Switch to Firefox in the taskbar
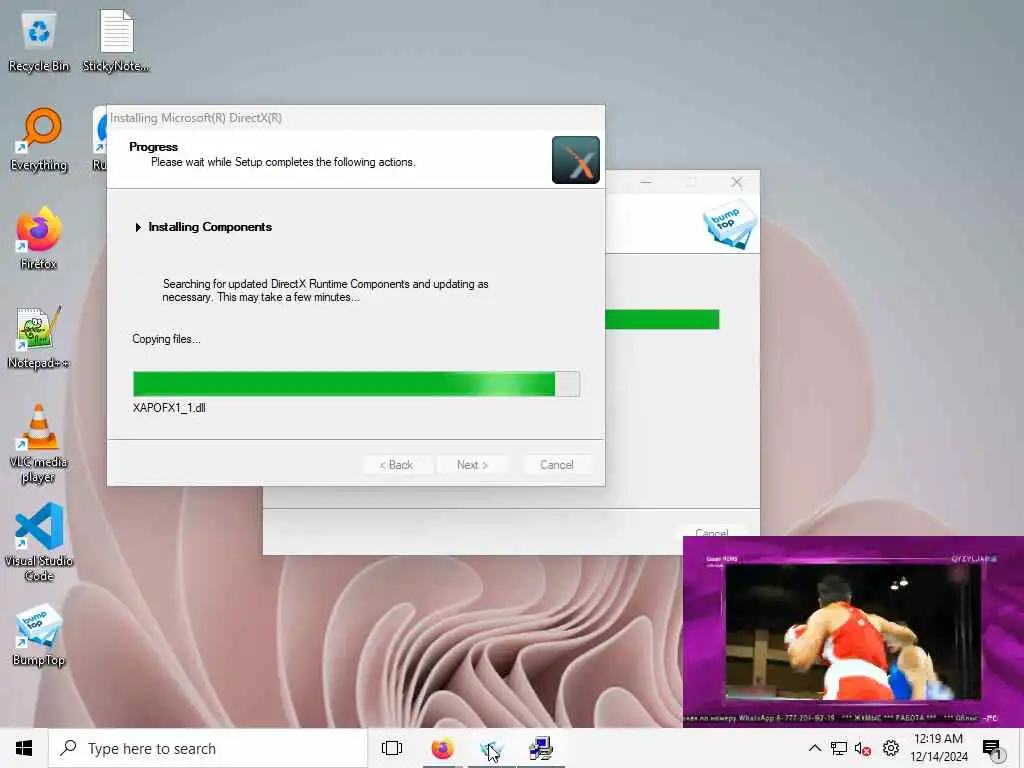The image size is (1024, 768). point(442,748)
